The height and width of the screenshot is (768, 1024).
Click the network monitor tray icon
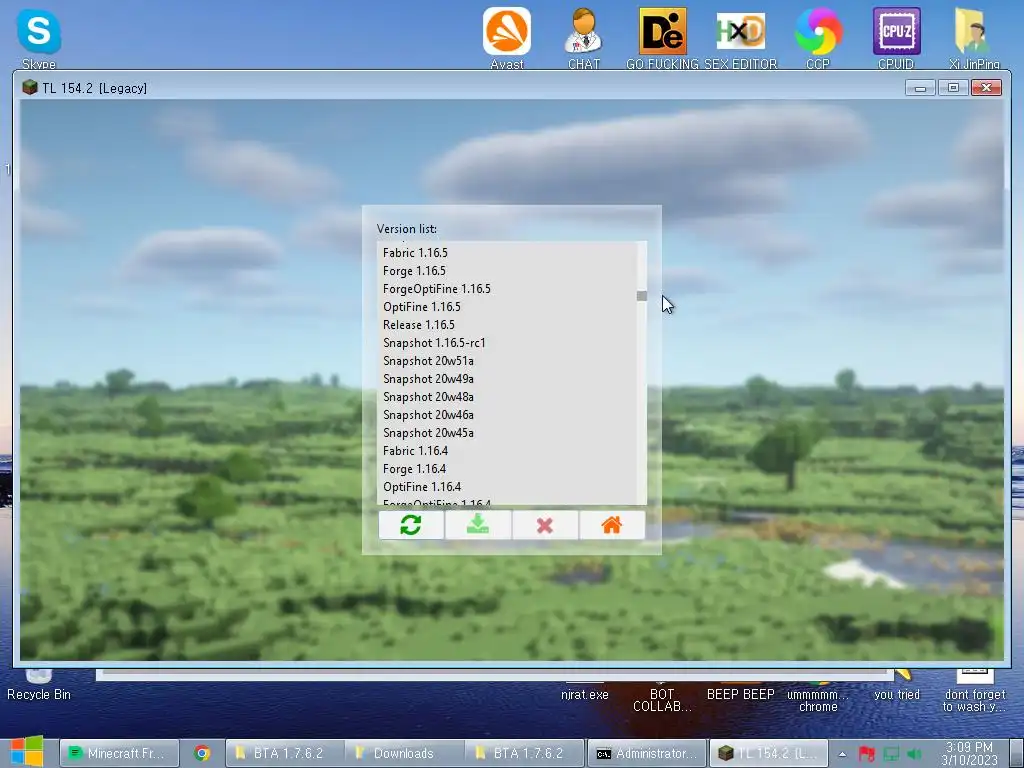click(x=891, y=754)
